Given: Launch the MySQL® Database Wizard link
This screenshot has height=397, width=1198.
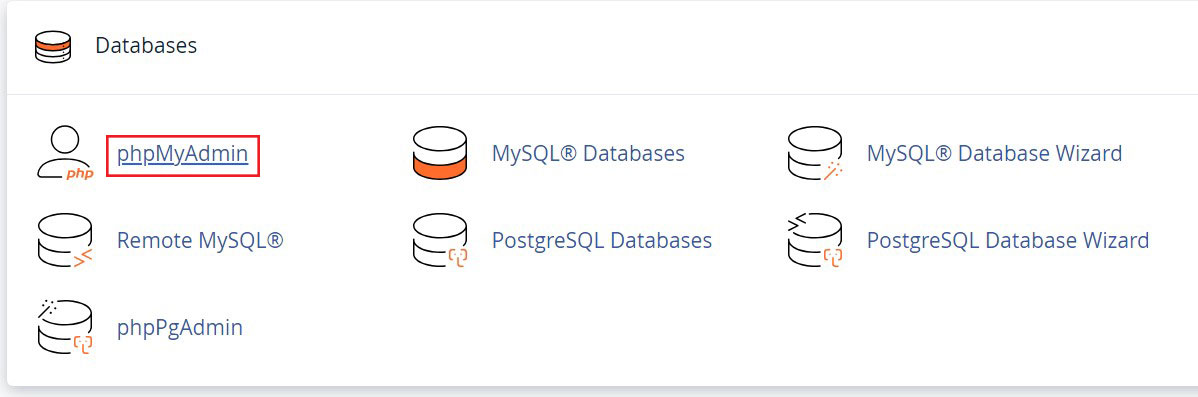Looking at the screenshot, I should coord(994,153).
